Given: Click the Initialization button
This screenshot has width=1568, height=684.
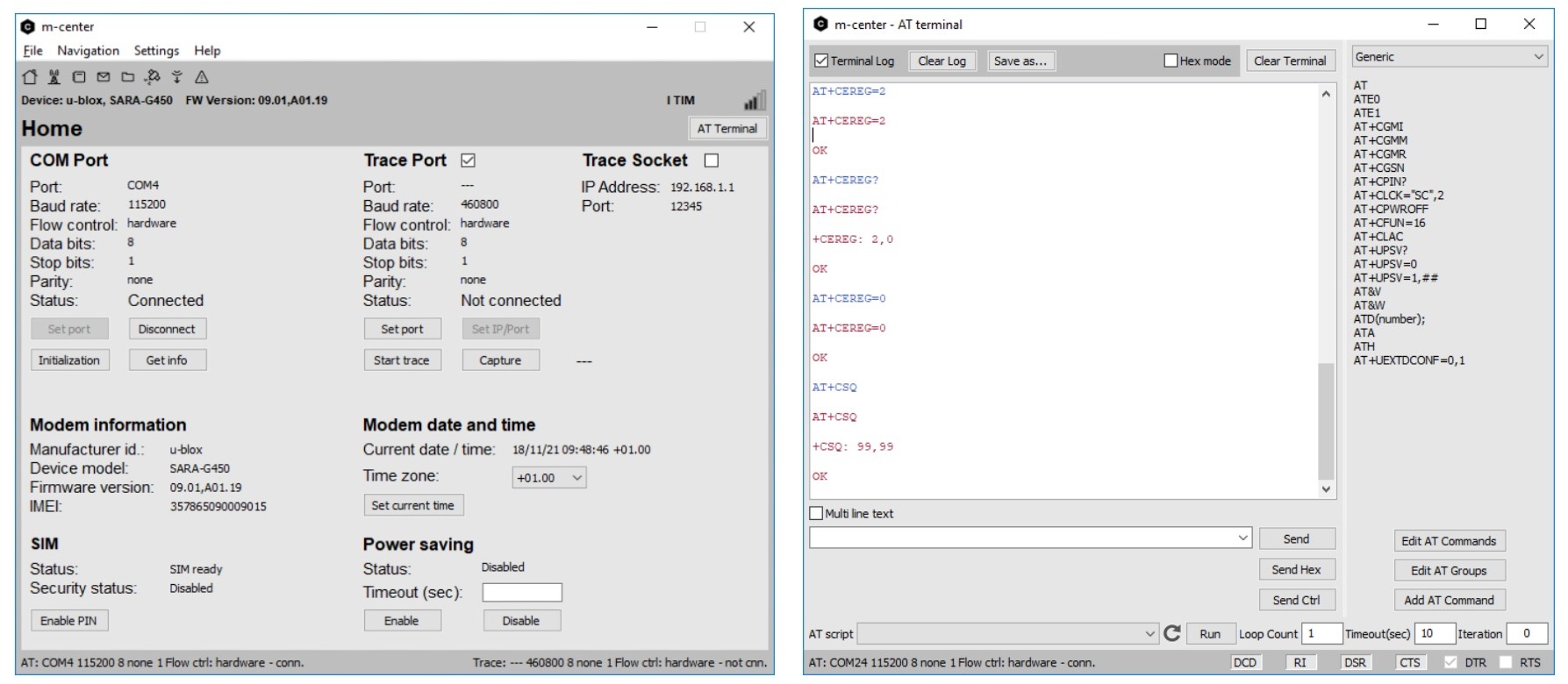Looking at the screenshot, I should point(69,360).
